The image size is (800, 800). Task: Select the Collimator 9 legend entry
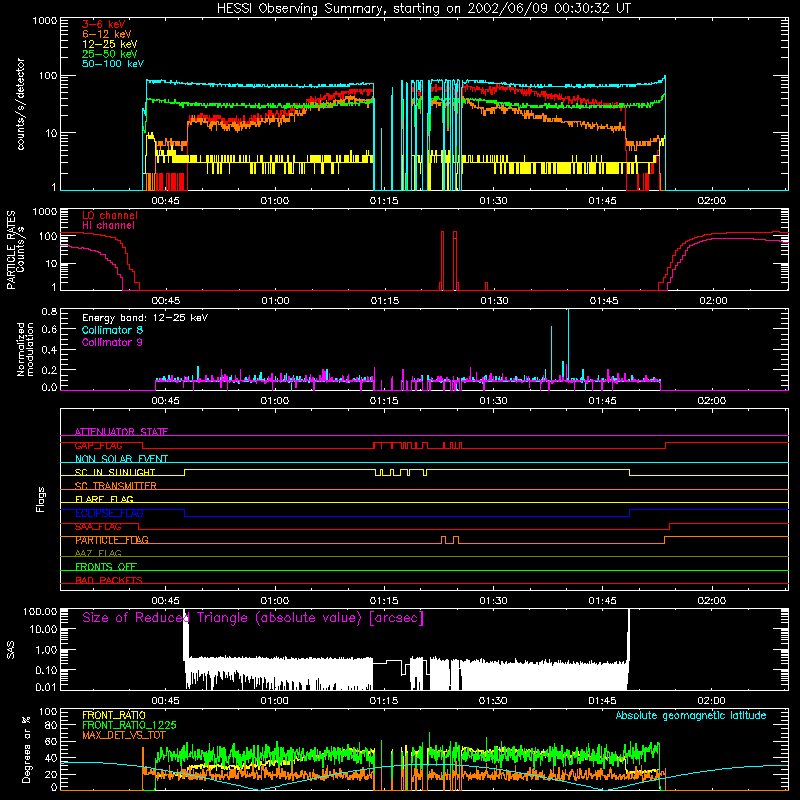point(112,342)
